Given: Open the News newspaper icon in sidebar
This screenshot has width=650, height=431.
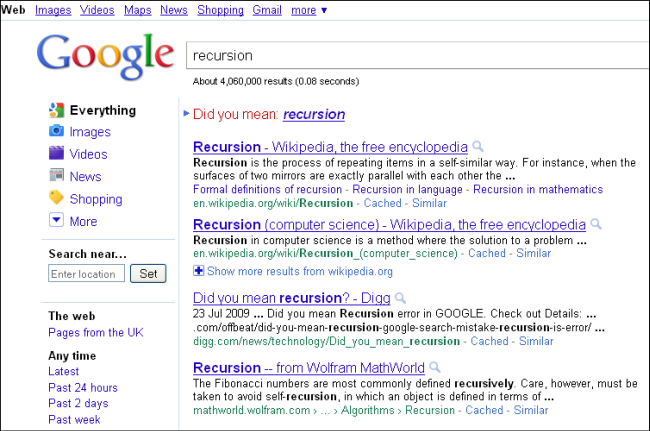Looking at the screenshot, I should coord(56,176).
